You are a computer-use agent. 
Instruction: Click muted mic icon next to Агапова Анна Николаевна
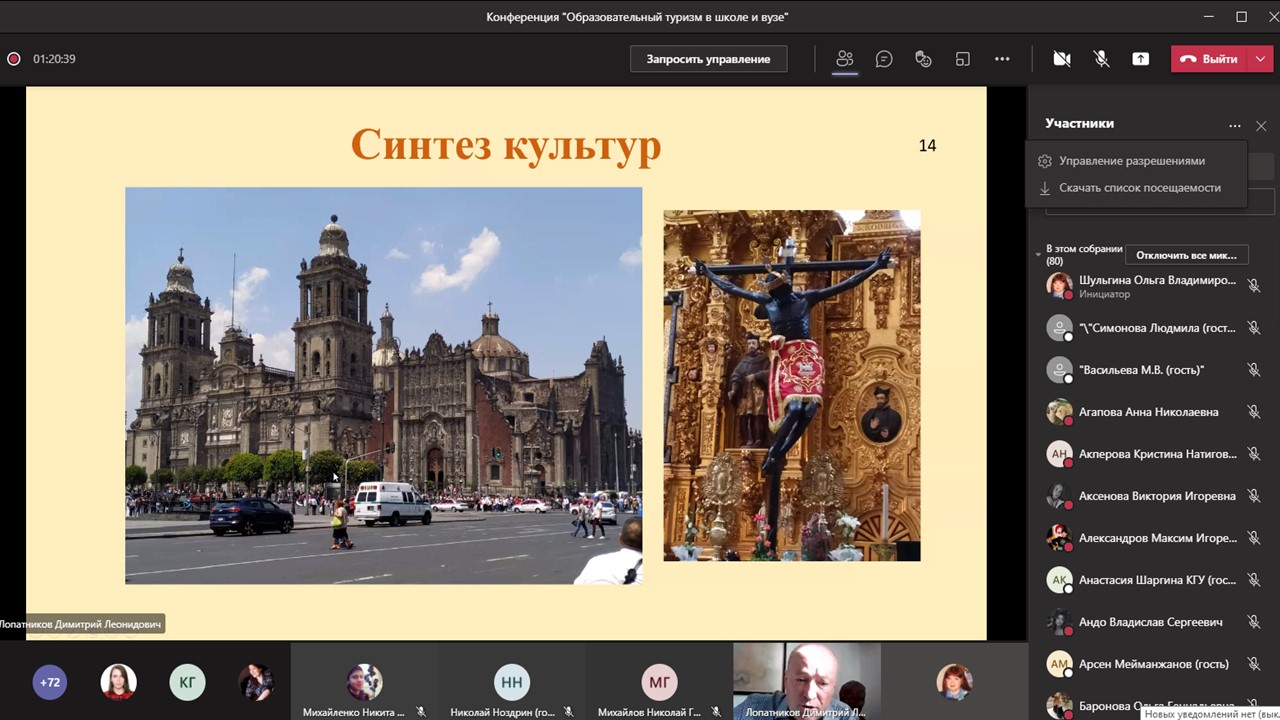pyautogui.click(x=1253, y=412)
